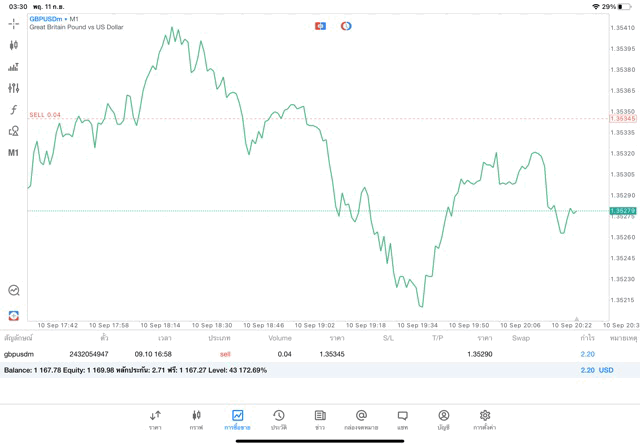Open the ประวัติ history tab
Image resolution: width=640 pixels, height=447 pixels.
[x=278, y=419]
